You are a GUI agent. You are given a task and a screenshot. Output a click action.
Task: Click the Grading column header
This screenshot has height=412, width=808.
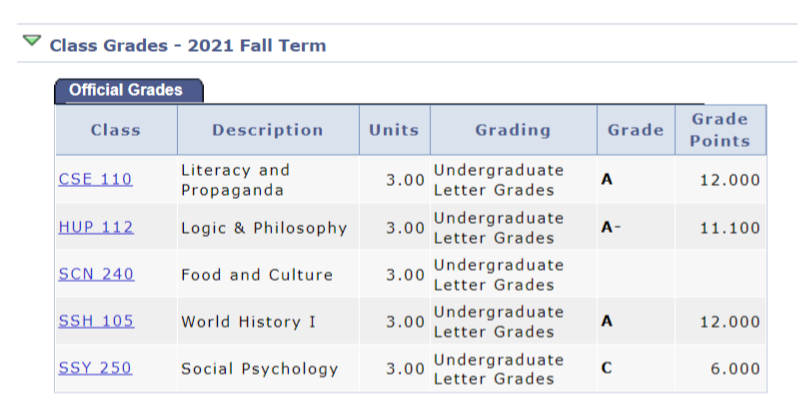(x=513, y=130)
